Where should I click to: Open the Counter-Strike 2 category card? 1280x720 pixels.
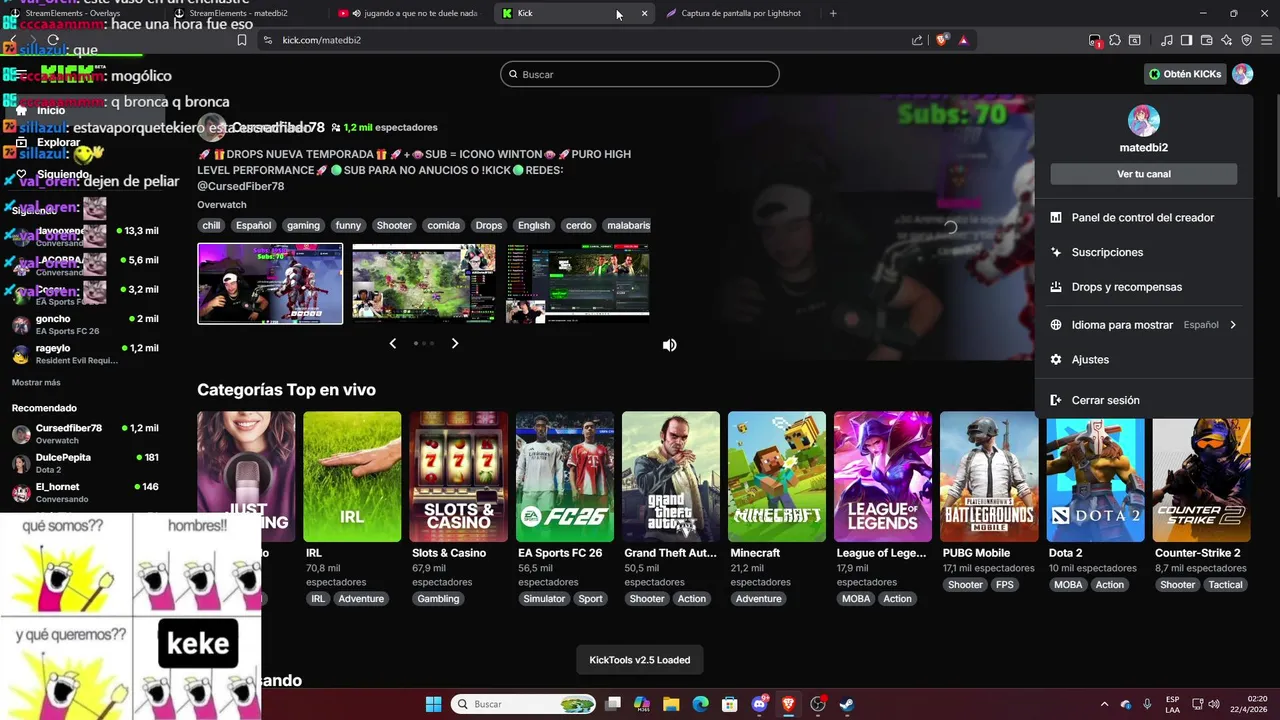[x=1201, y=477]
